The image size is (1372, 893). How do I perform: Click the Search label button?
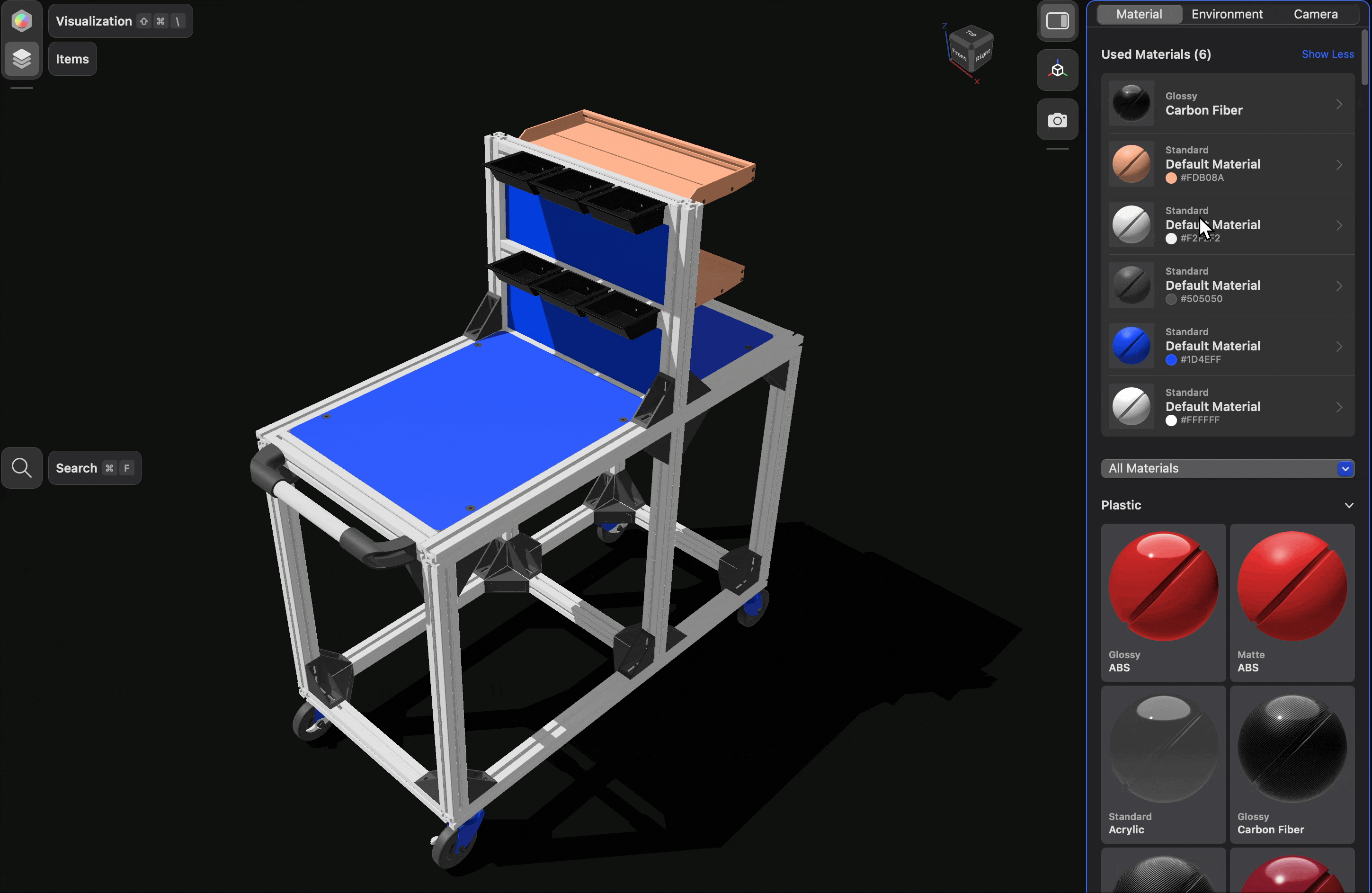pyautogui.click(x=95, y=468)
